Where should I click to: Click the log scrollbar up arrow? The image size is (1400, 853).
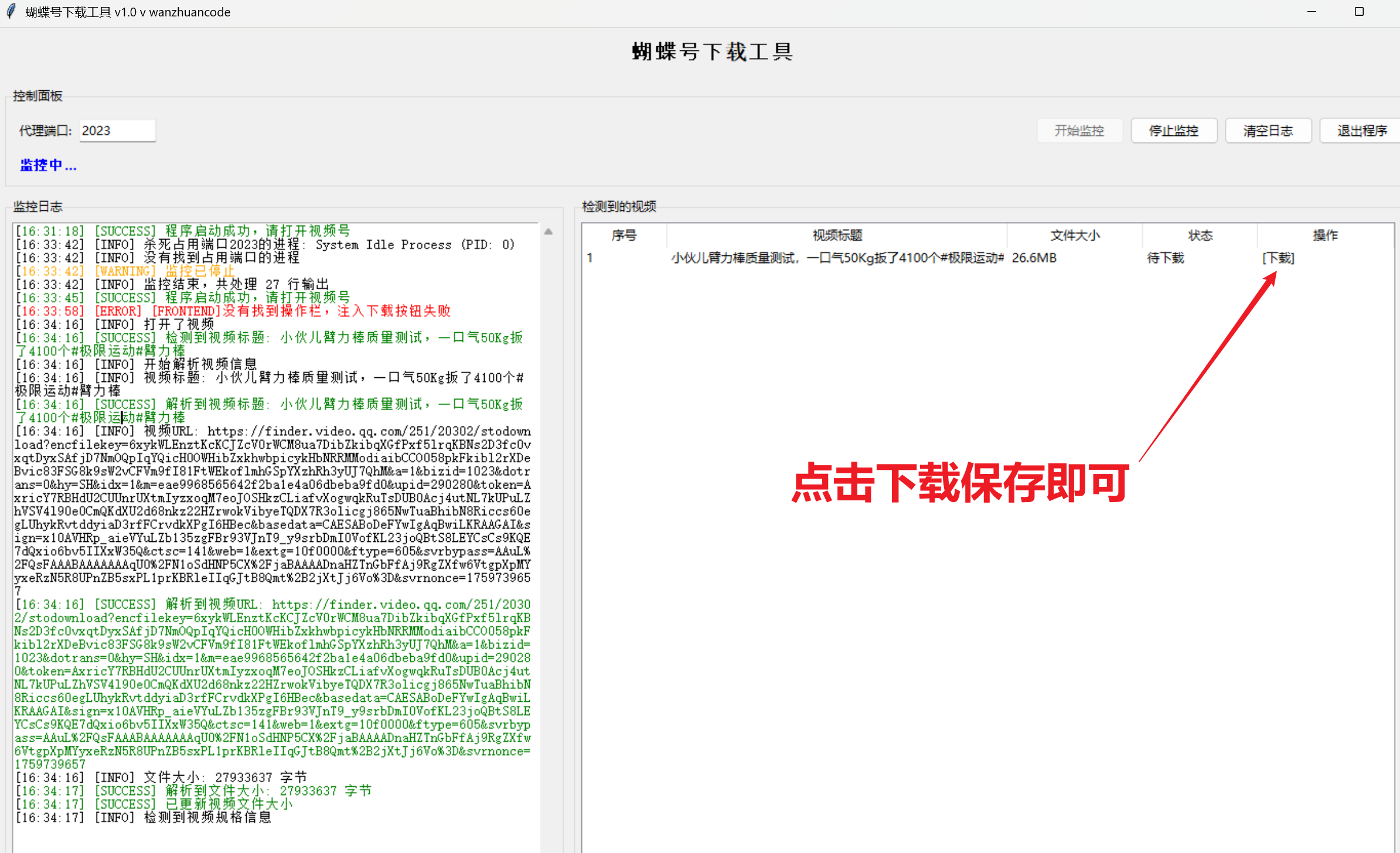coord(548,232)
